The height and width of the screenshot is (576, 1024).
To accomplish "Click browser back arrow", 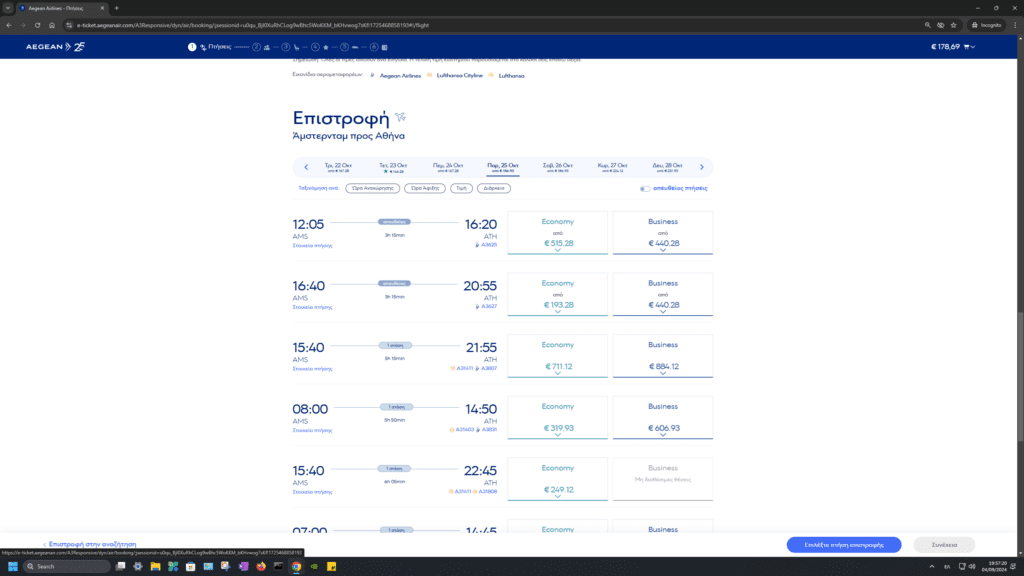I will coord(8,25).
